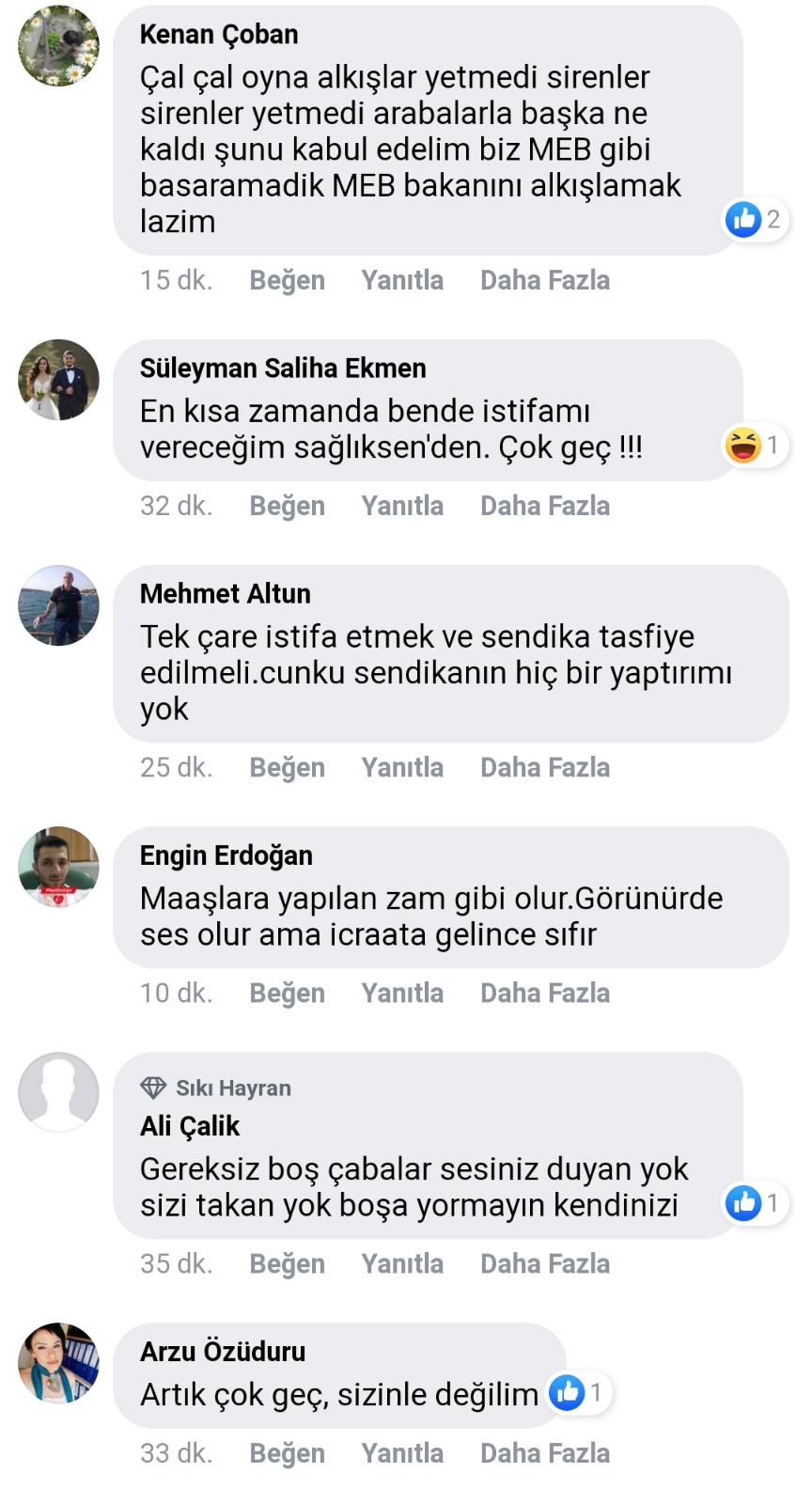Image resolution: width=812 pixels, height=1504 pixels.
Task: Open Mehmet Altun's profile picture
Action: pos(58,605)
